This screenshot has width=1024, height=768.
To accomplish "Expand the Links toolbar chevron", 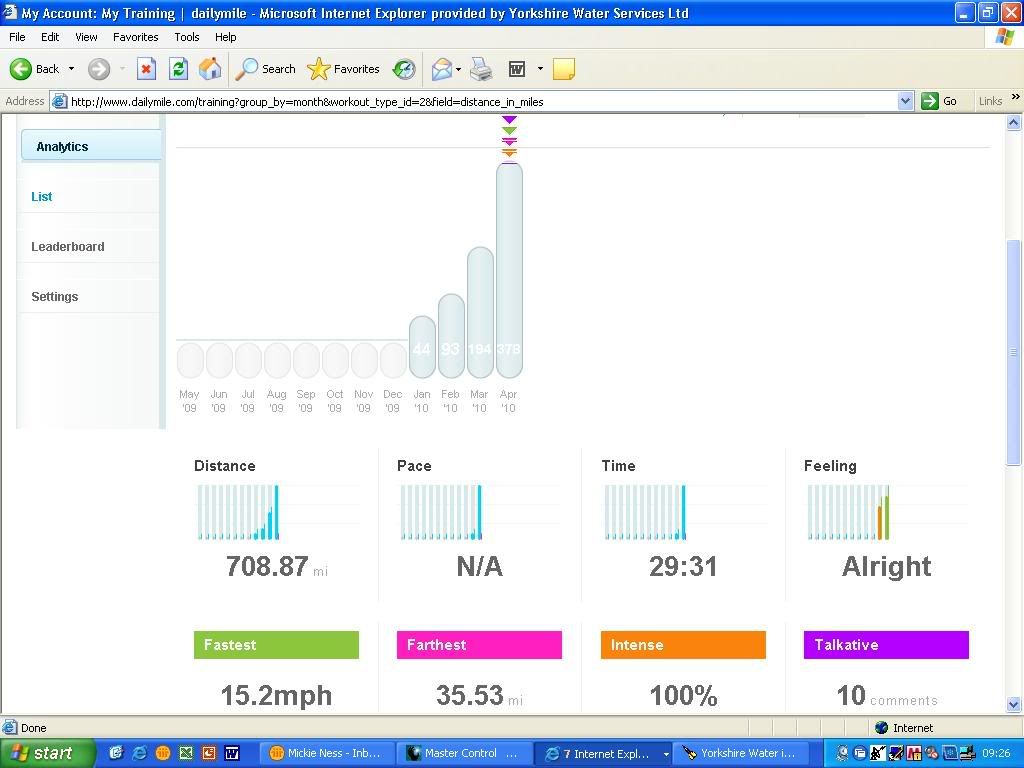I will (1016, 97).
